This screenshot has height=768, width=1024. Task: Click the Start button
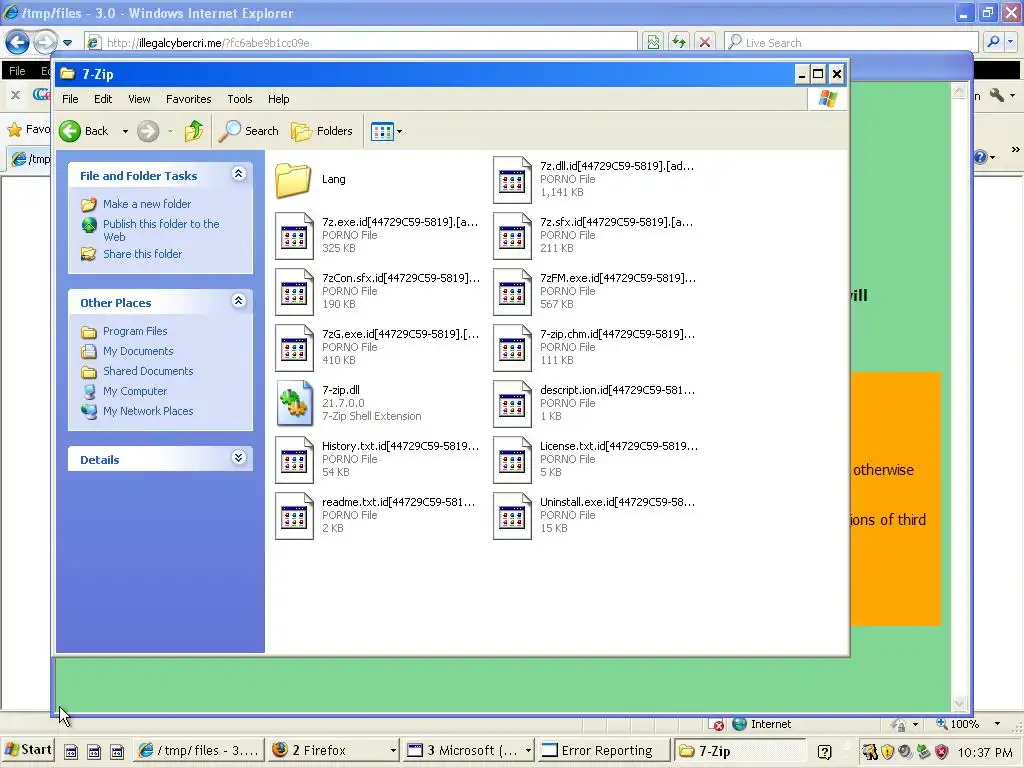pyautogui.click(x=27, y=750)
